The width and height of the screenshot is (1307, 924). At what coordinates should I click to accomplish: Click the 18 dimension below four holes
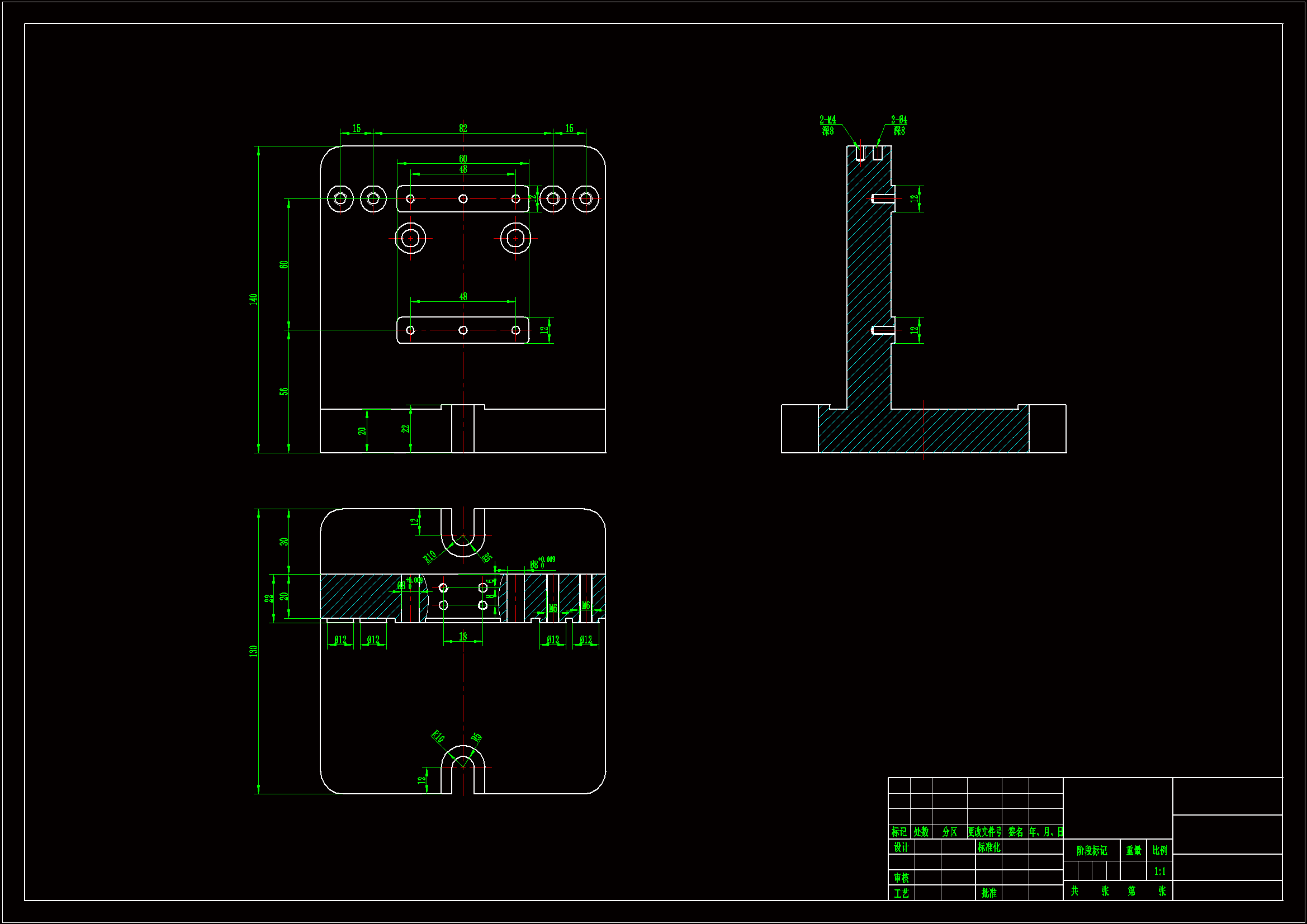[463, 637]
